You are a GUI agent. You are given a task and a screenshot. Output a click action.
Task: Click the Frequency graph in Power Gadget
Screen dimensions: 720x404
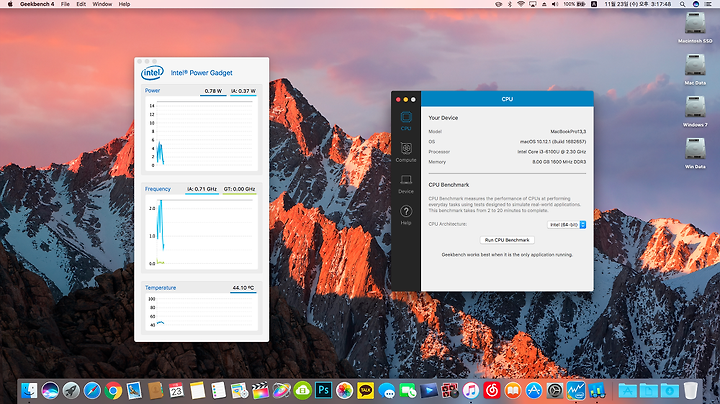201,232
